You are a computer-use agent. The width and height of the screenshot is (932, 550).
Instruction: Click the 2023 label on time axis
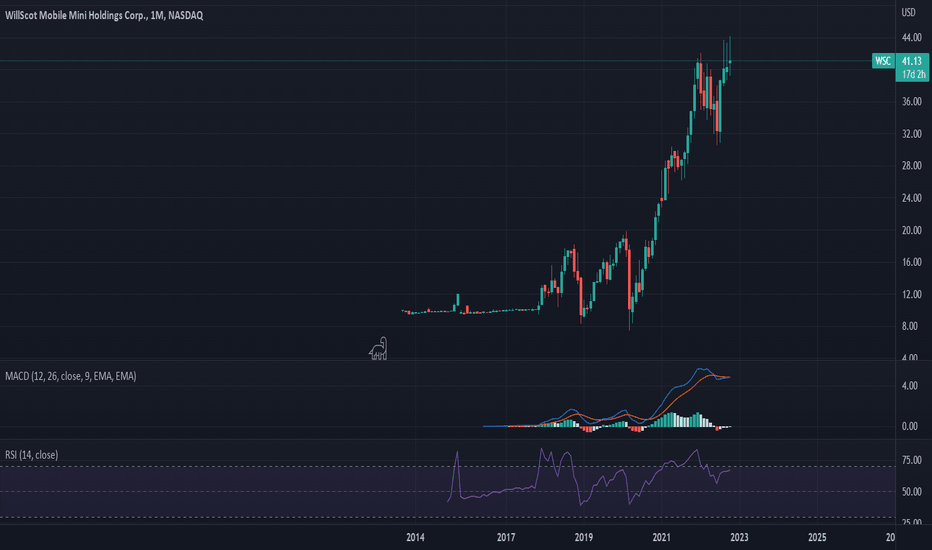pos(739,538)
